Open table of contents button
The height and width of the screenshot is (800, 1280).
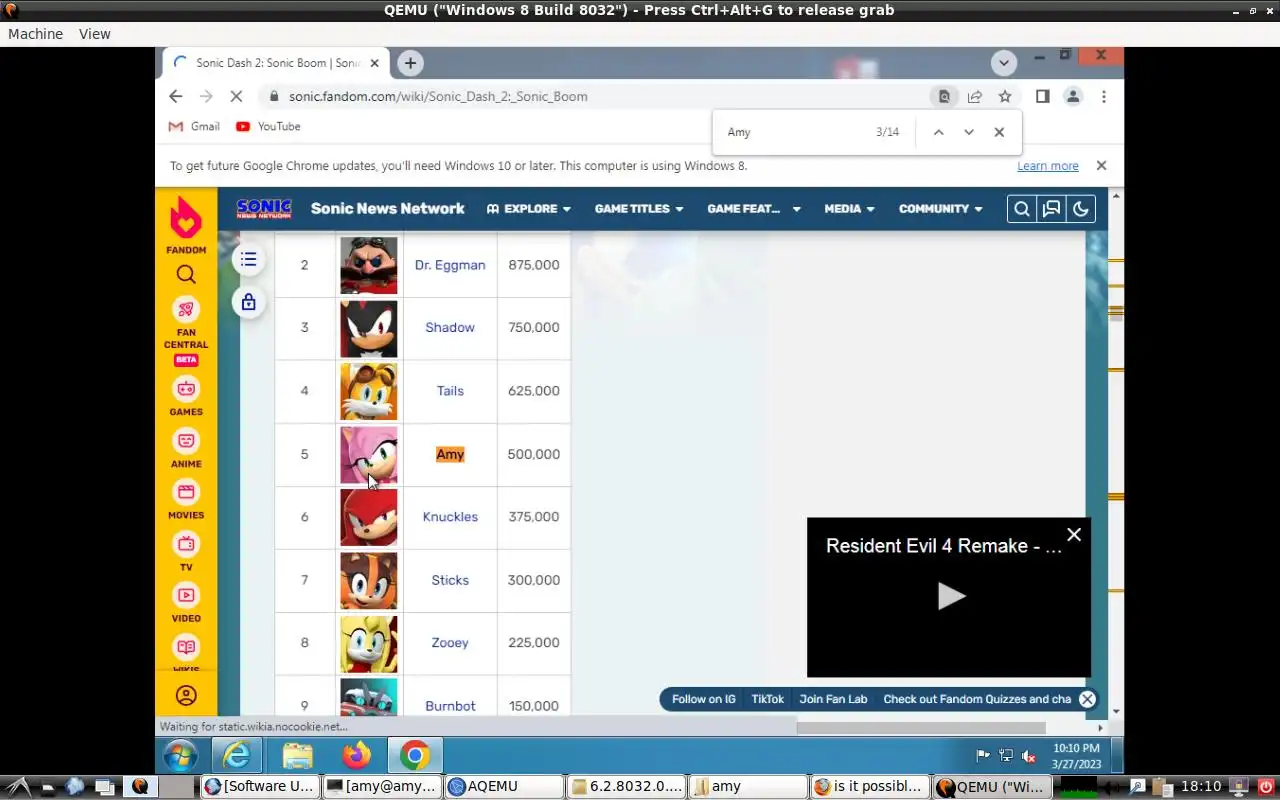pyautogui.click(x=248, y=260)
